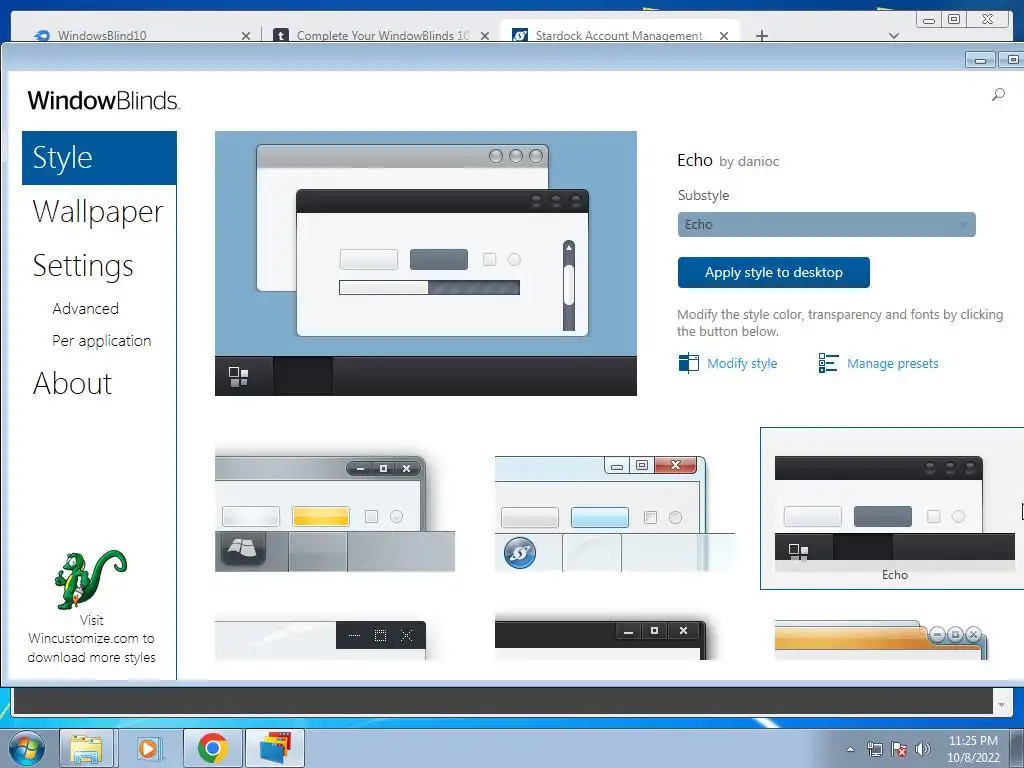Open WindowBlinds taskbar icon
The width and height of the screenshot is (1024, 768).
[275, 748]
